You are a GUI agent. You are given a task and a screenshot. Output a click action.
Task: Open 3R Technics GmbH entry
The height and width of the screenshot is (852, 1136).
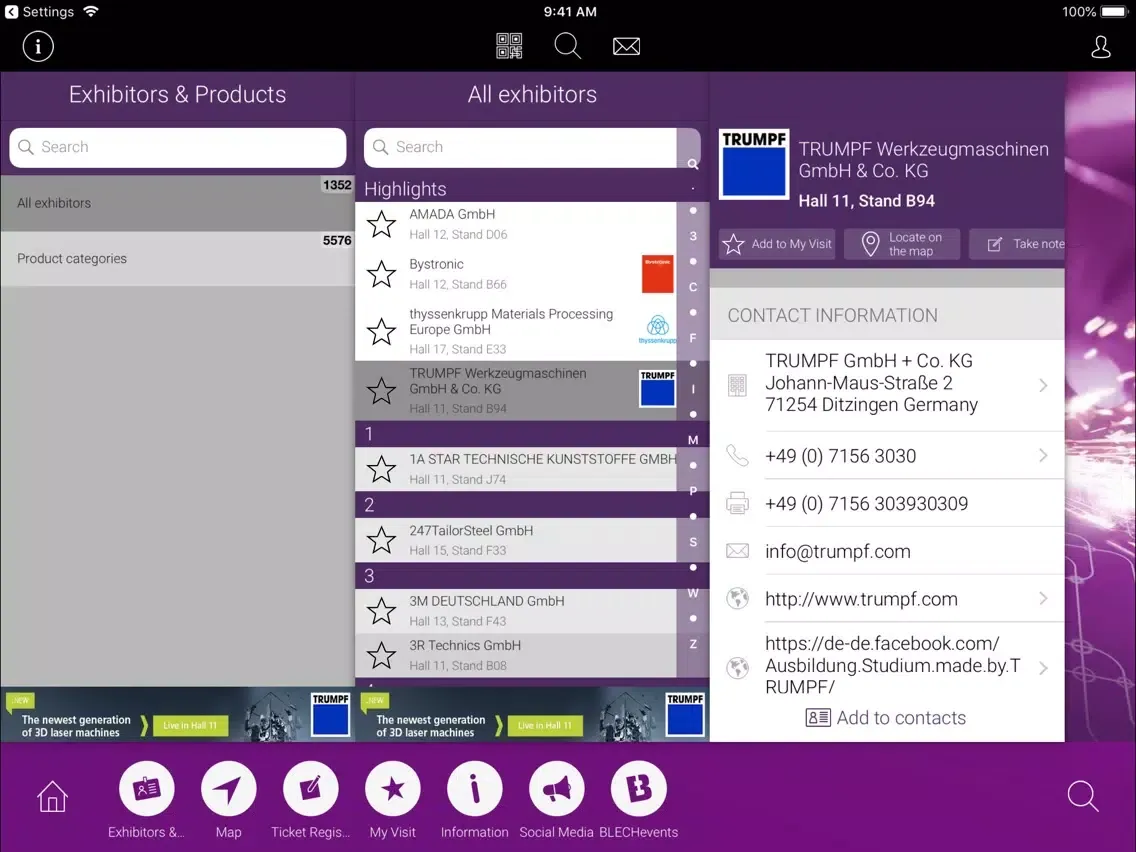click(x=516, y=656)
